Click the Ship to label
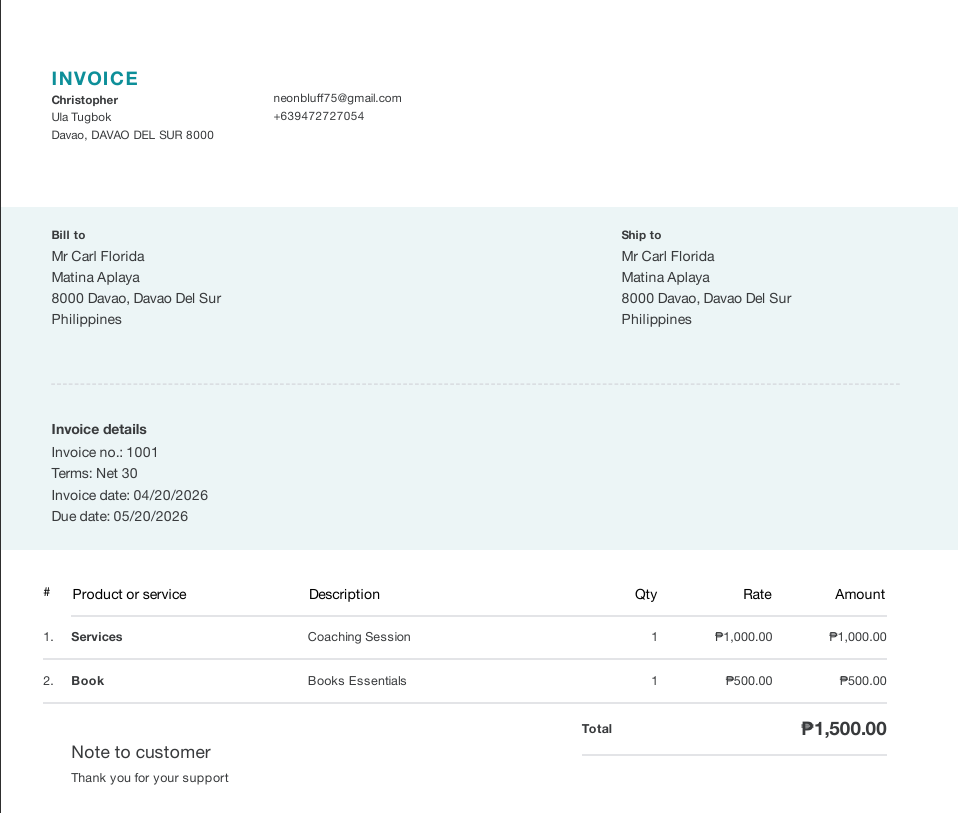The image size is (958, 813). click(x=641, y=235)
